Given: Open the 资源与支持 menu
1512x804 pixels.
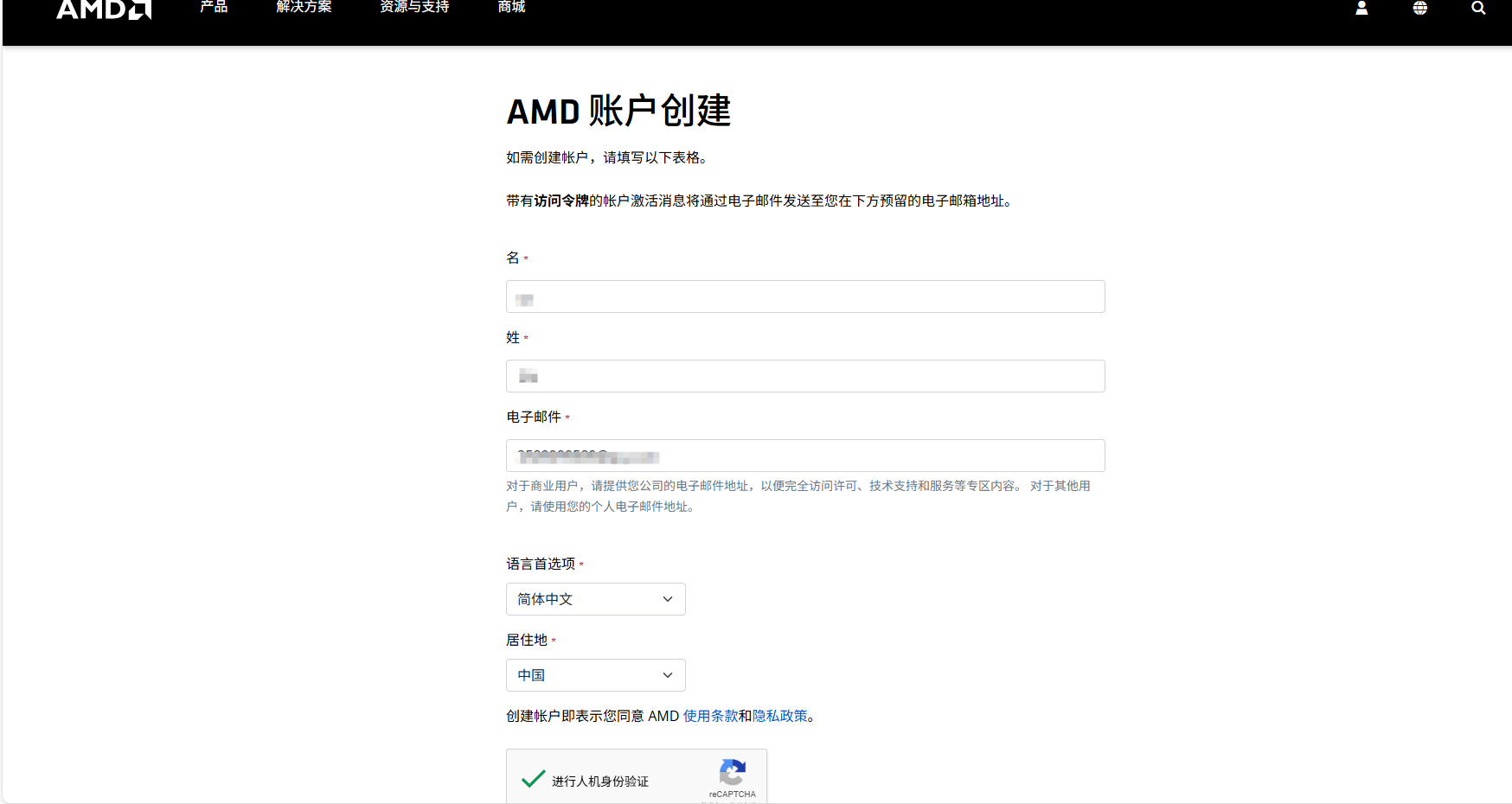Looking at the screenshot, I should pyautogui.click(x=414, y=7).
